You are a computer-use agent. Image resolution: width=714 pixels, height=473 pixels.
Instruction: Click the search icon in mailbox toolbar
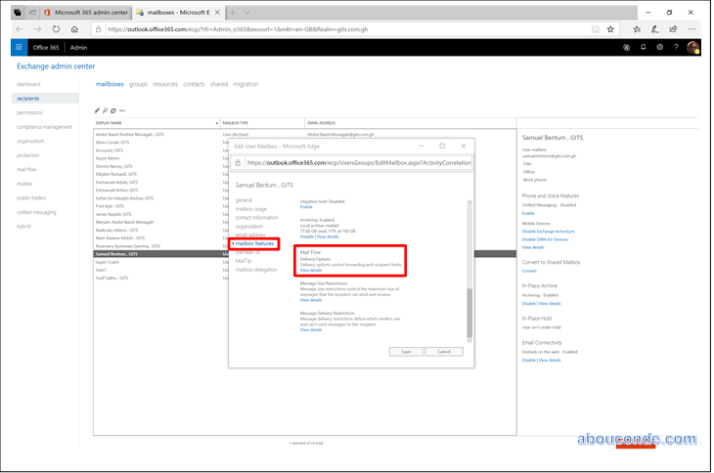tap(105, 110)
